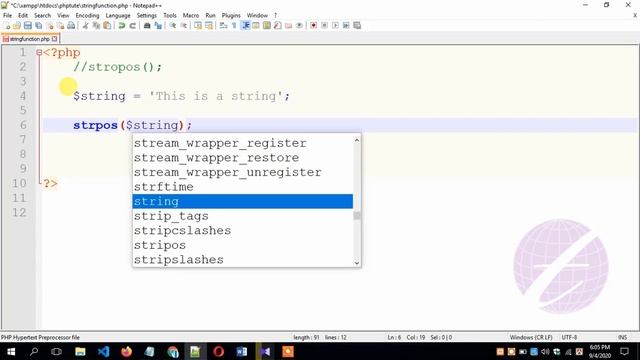Choose stream_wrapper_unregister from autocomplete list
The height and width of the screenshot is (360, 640).
click(242, 172)
